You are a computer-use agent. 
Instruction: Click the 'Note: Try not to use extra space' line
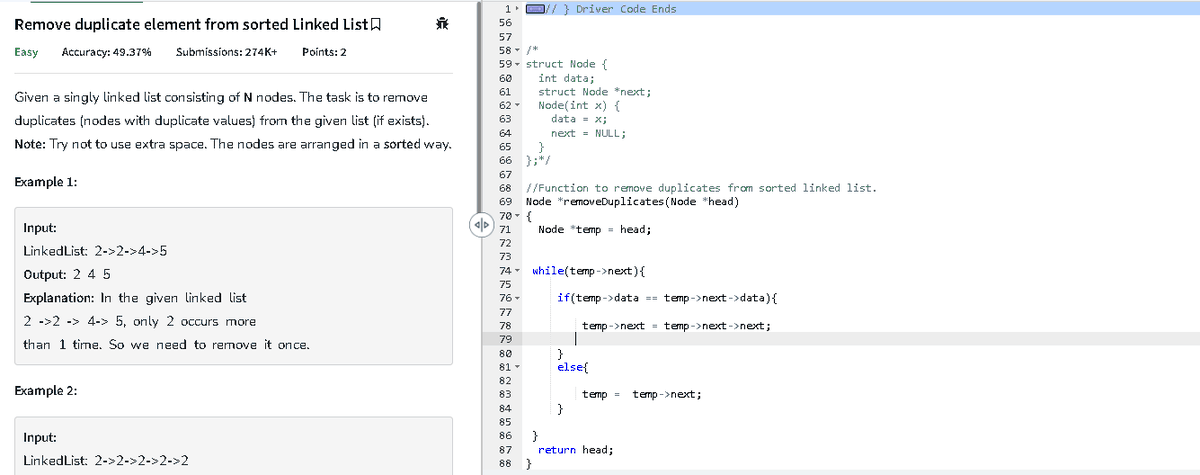232,145
